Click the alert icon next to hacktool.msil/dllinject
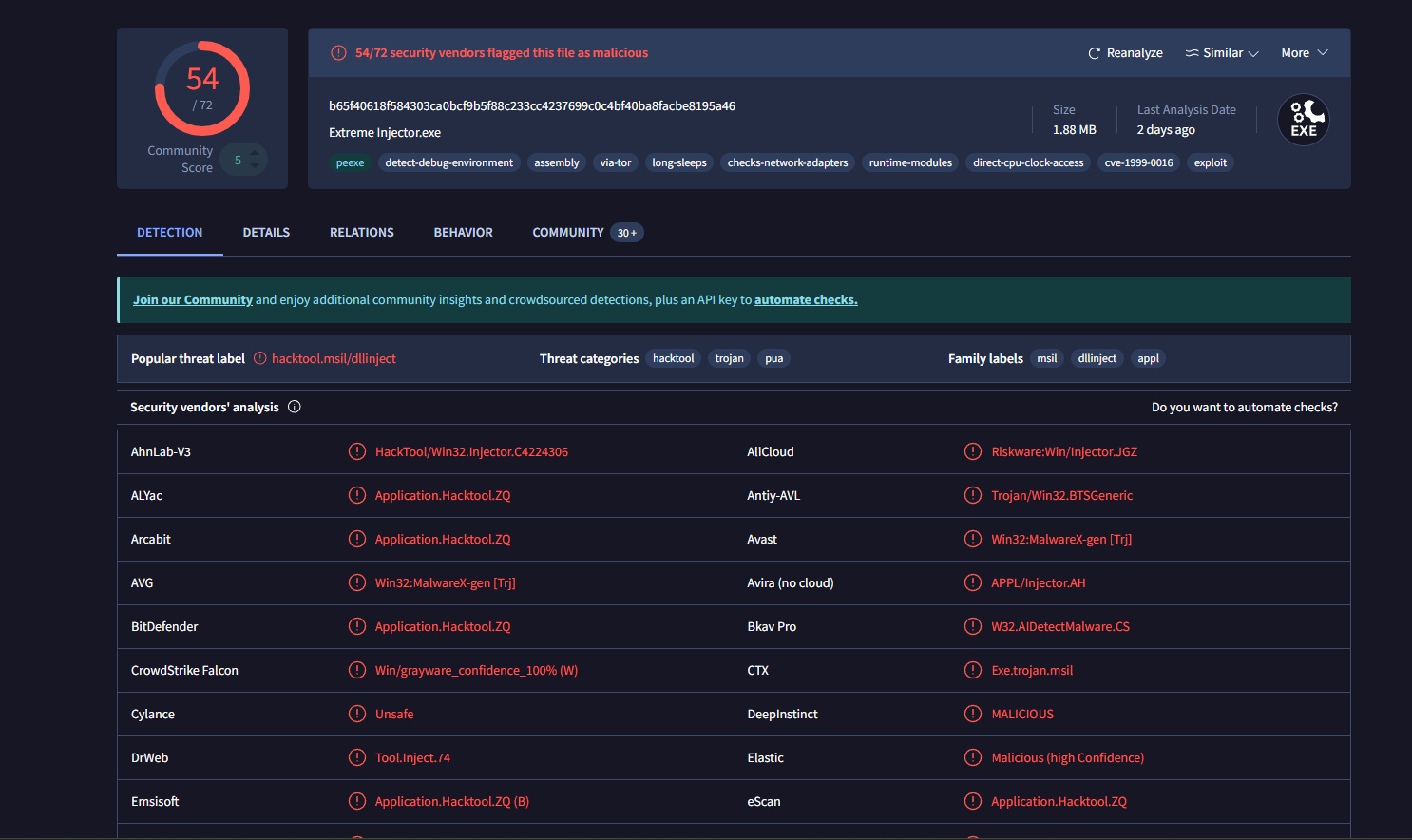 [259, 359]
